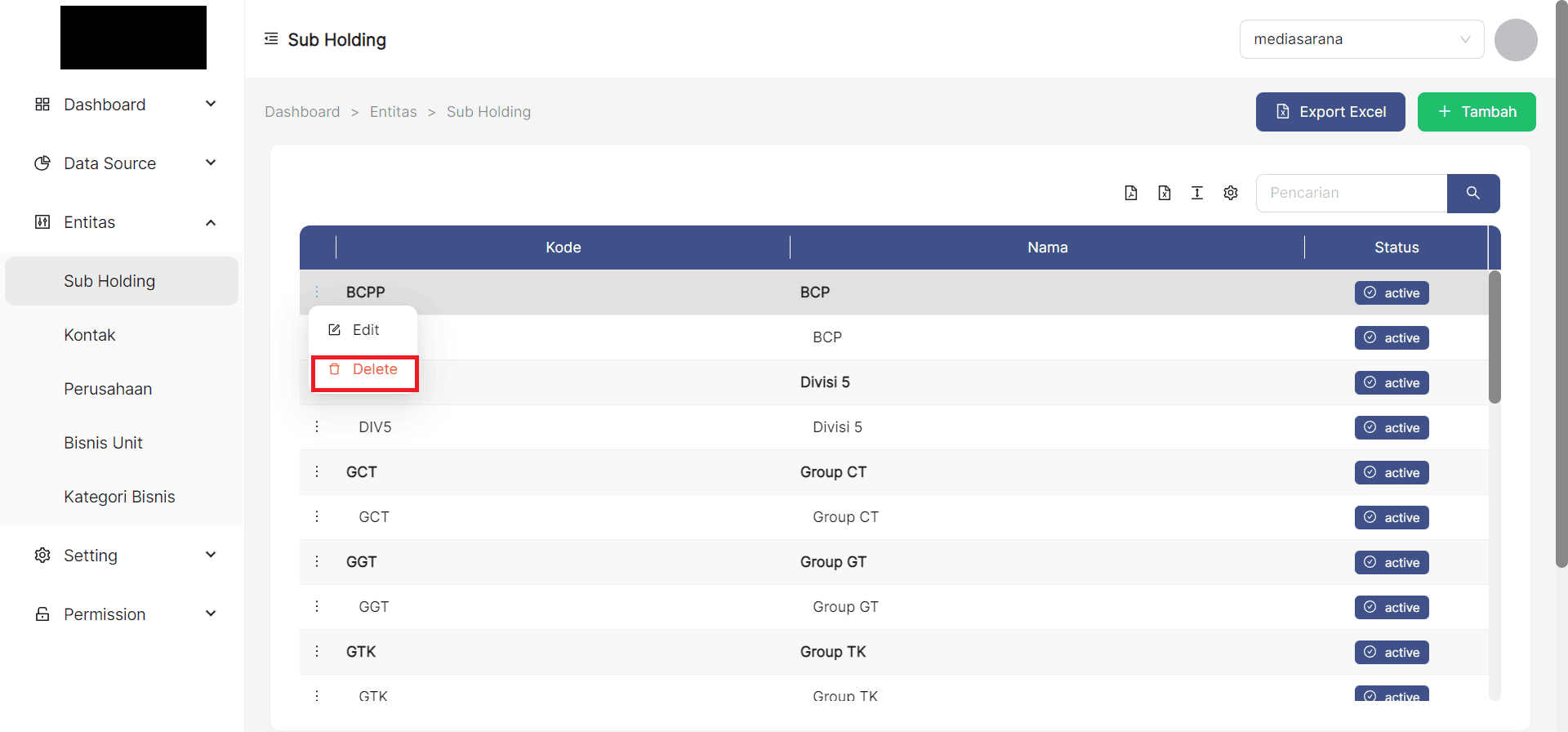
Task: Choose Delete from the row context menu
Action: click(x=364, y=370)
